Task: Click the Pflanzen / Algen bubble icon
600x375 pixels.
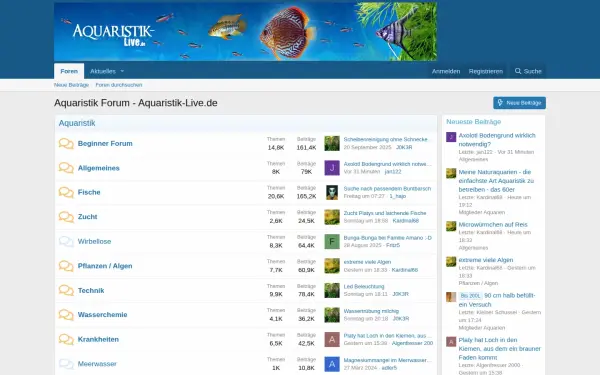Action: [66, 266]
